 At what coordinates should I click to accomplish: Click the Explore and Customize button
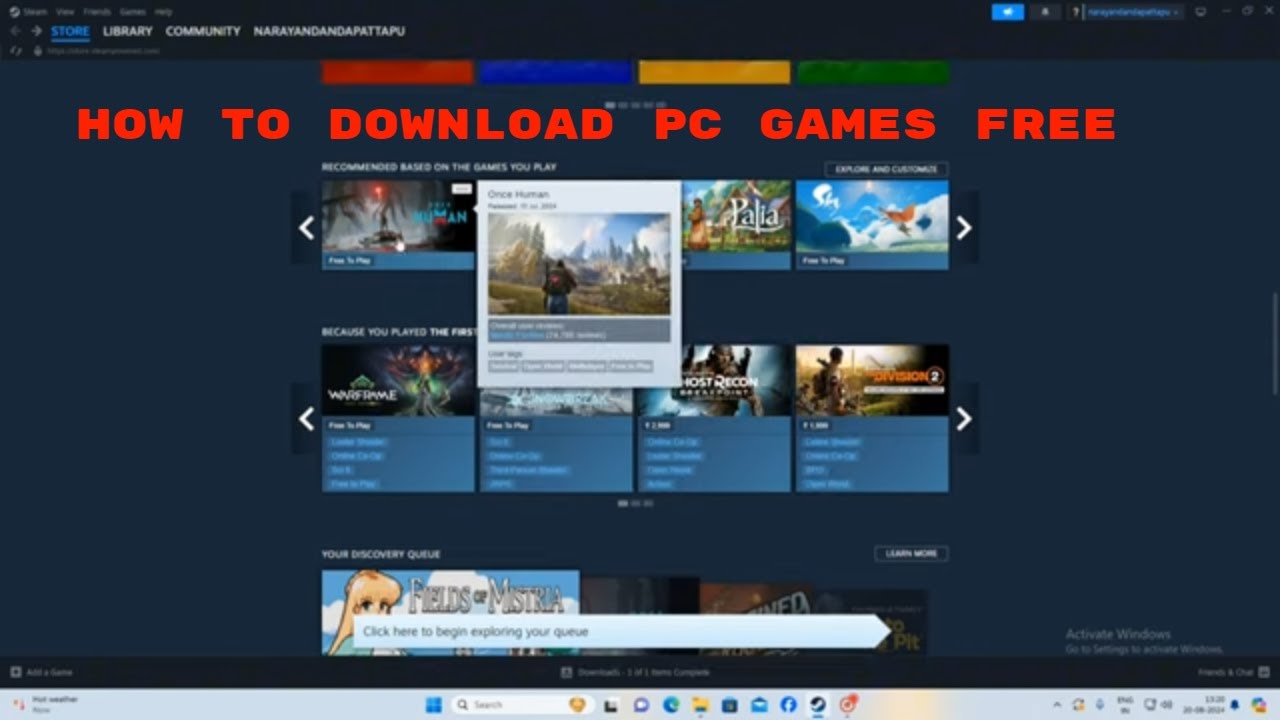(x=886, y=169)
